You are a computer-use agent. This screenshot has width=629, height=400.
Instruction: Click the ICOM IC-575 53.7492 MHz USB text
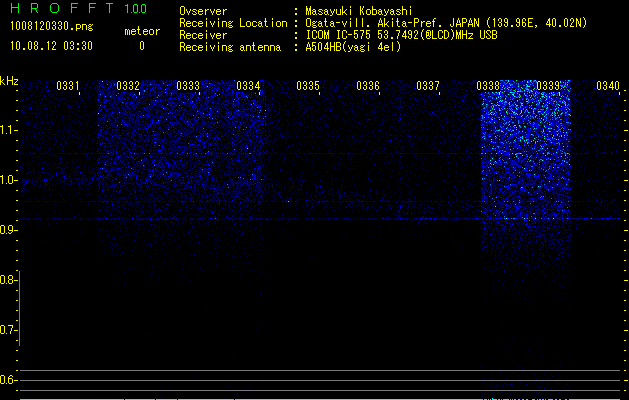401,35
